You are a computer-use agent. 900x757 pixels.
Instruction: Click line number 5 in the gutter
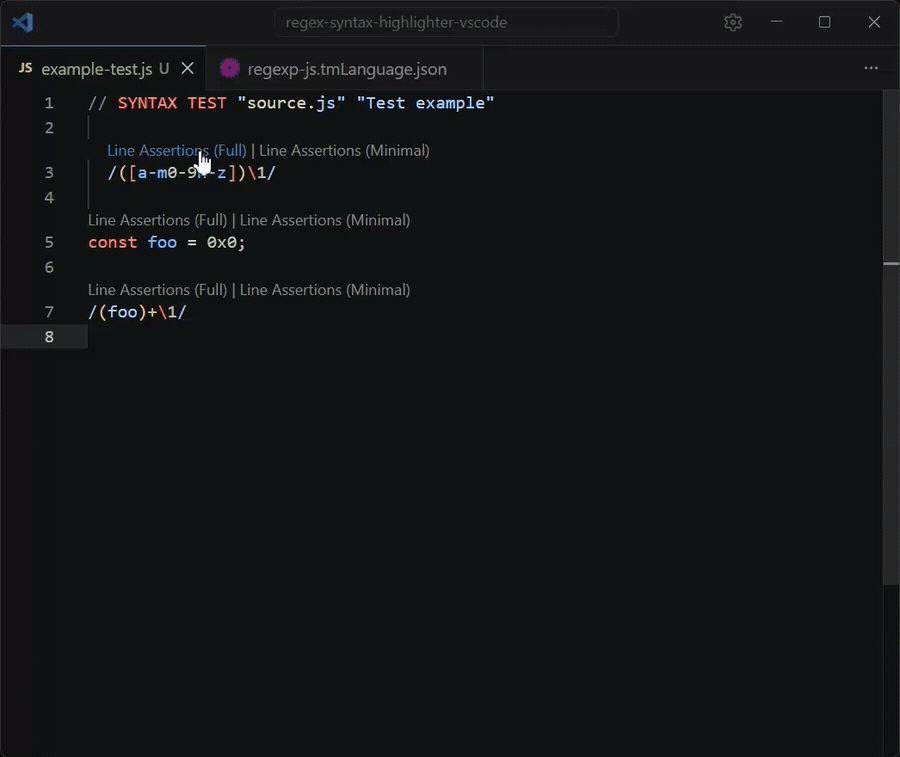tap(49, 241)
